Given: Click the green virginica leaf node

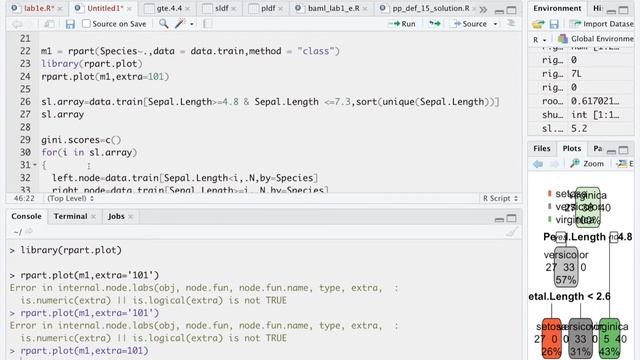Looking at the screenshot, I should pos(609,338).
